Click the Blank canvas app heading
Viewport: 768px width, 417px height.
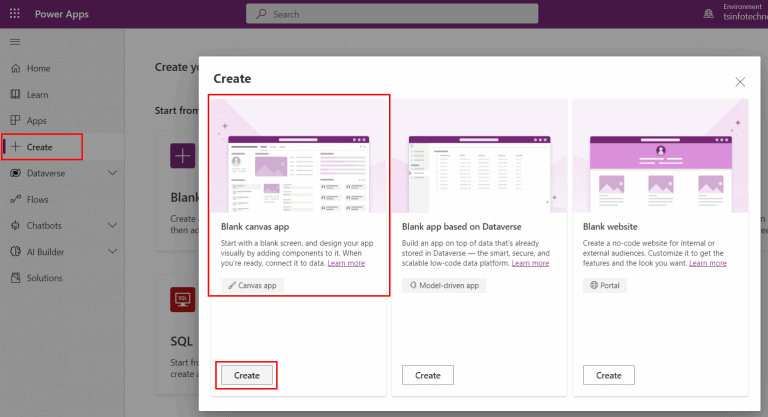coord(255,226)
